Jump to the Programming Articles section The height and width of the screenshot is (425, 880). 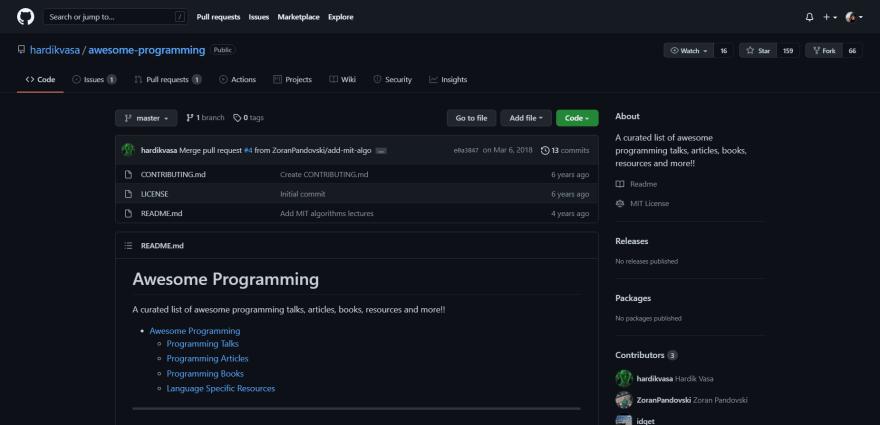pos(207,358)
